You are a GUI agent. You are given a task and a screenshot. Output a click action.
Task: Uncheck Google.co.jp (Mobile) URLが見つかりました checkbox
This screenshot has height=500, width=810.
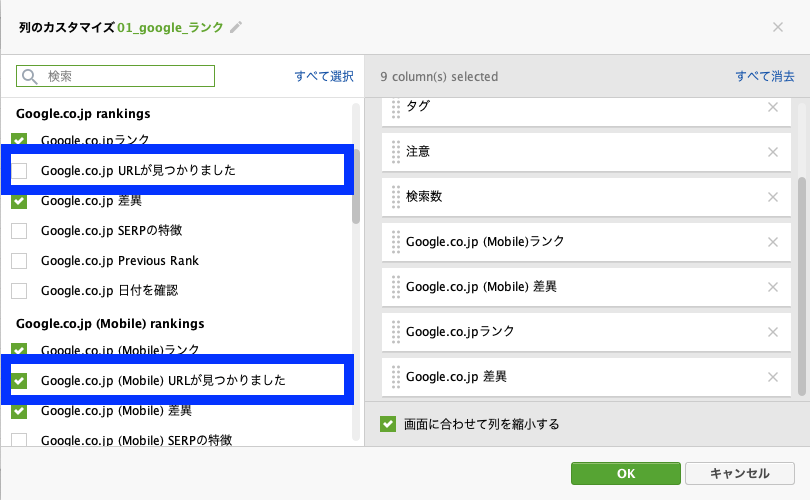pos(19,381)
